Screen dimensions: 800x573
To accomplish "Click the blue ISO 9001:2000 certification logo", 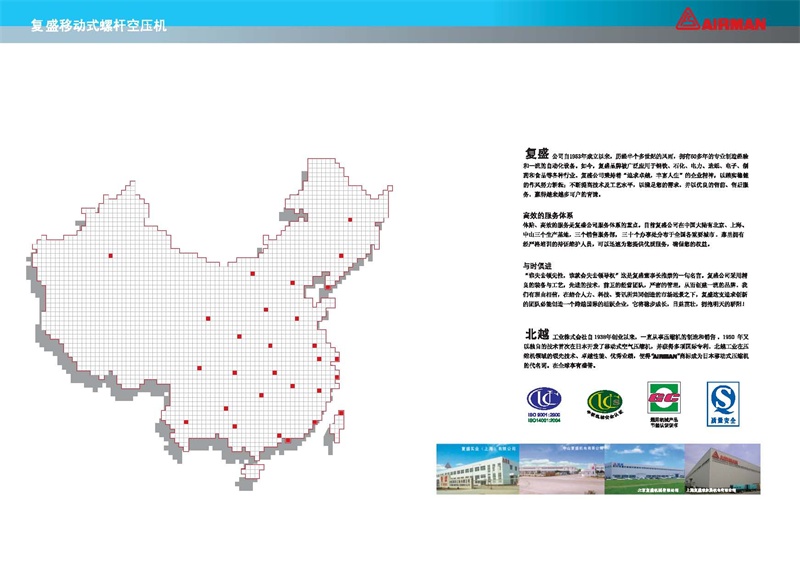I will click(x=535, y=398).
